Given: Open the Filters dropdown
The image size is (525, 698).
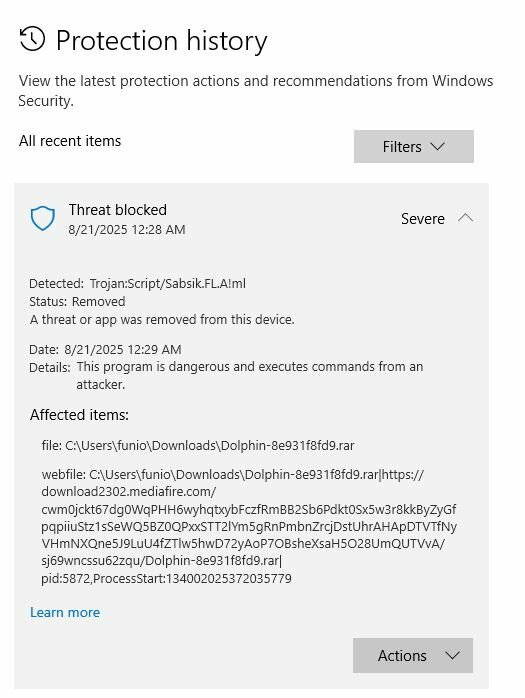Looking at the screenshot, I should click(414, 146).
